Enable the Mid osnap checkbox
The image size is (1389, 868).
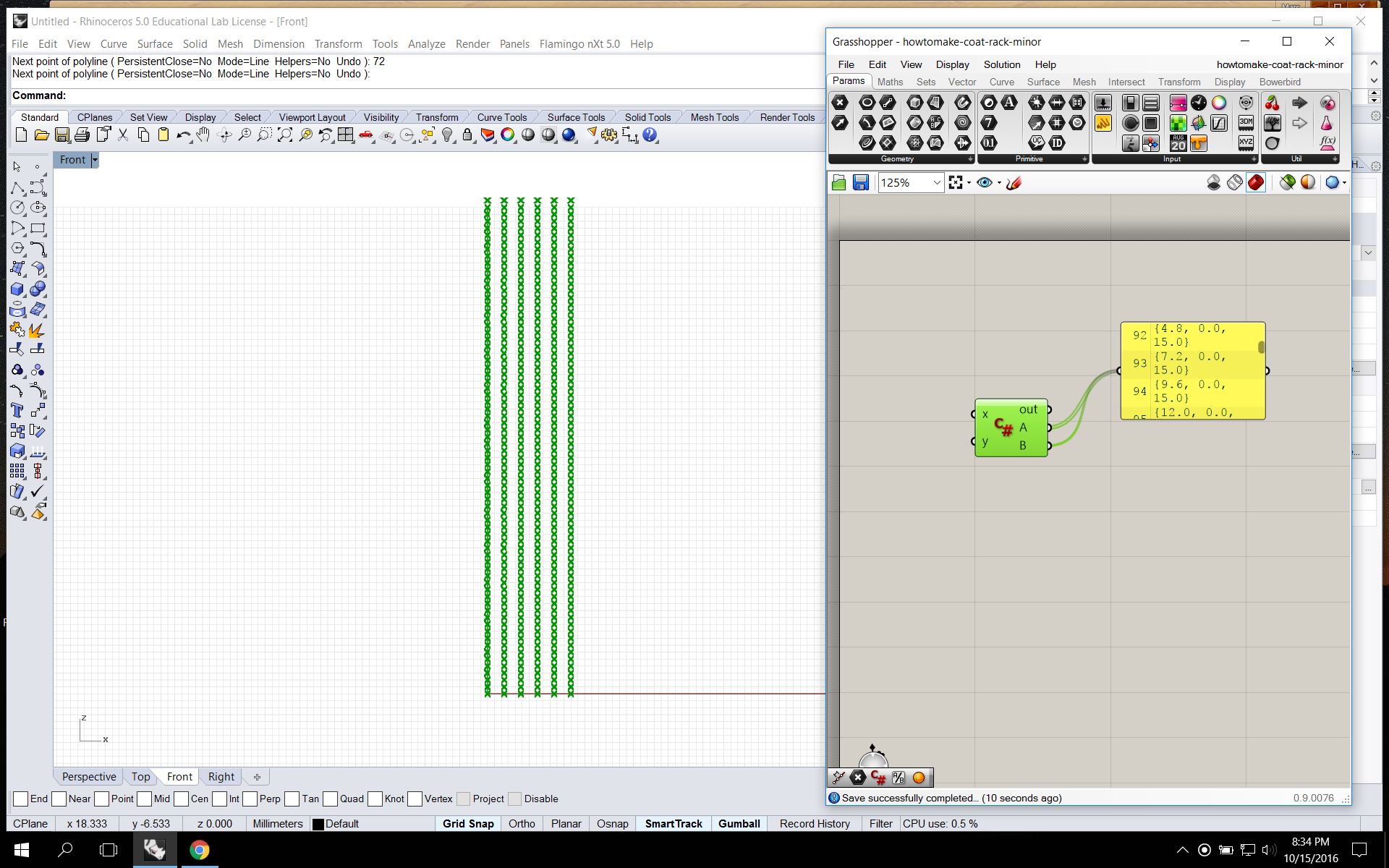tap(145, 799)
